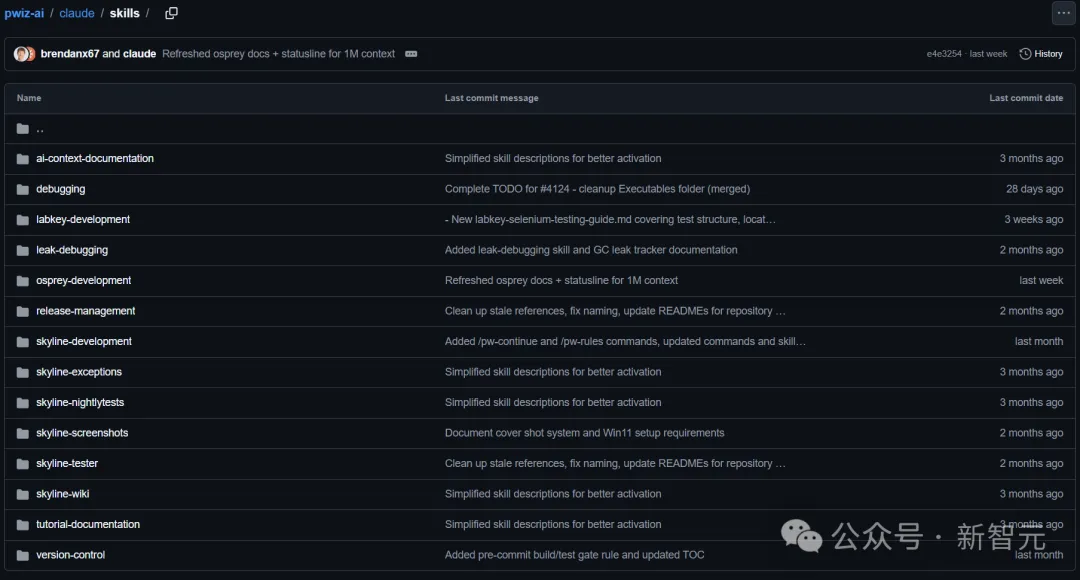Go to parent directory via .. row
The height and width of the screenshot is (580, 1080).
[x=40, y=129]
